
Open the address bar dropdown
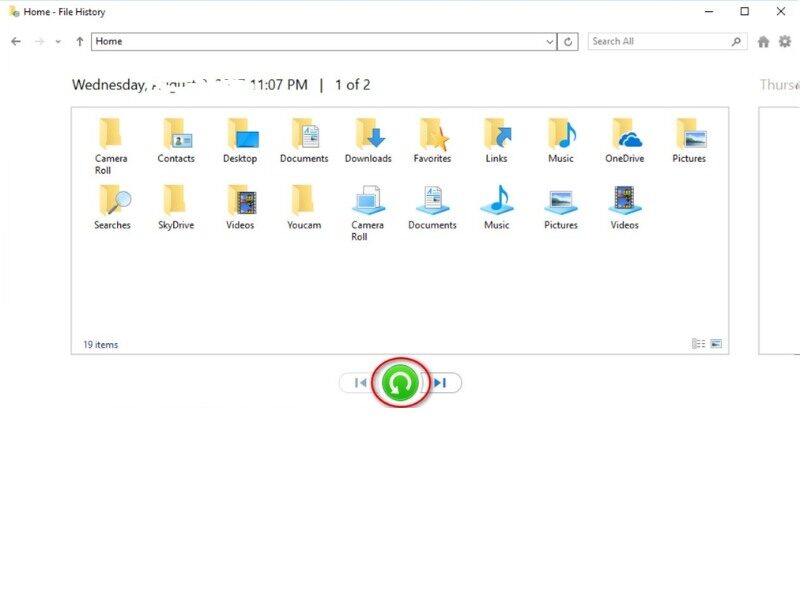point(549,41)
